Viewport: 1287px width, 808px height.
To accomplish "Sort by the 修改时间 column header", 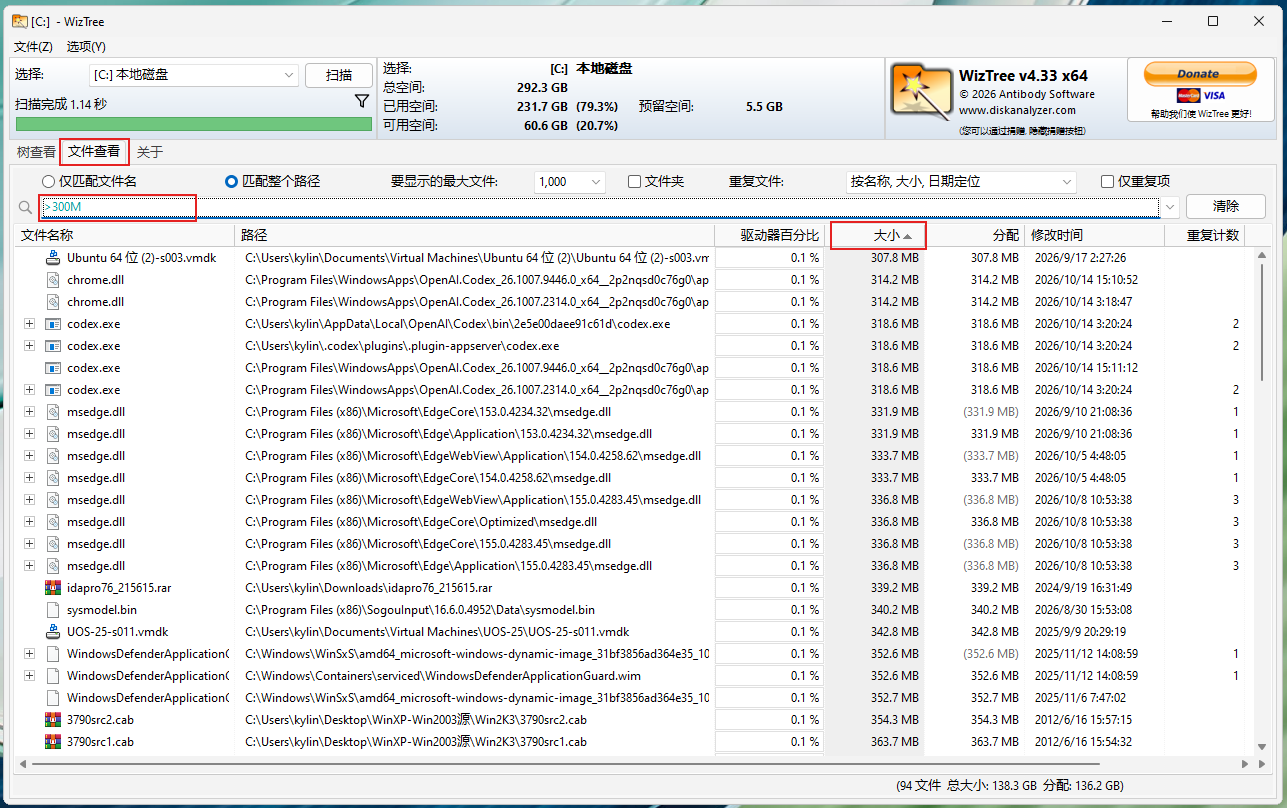I will [1095, 235].
